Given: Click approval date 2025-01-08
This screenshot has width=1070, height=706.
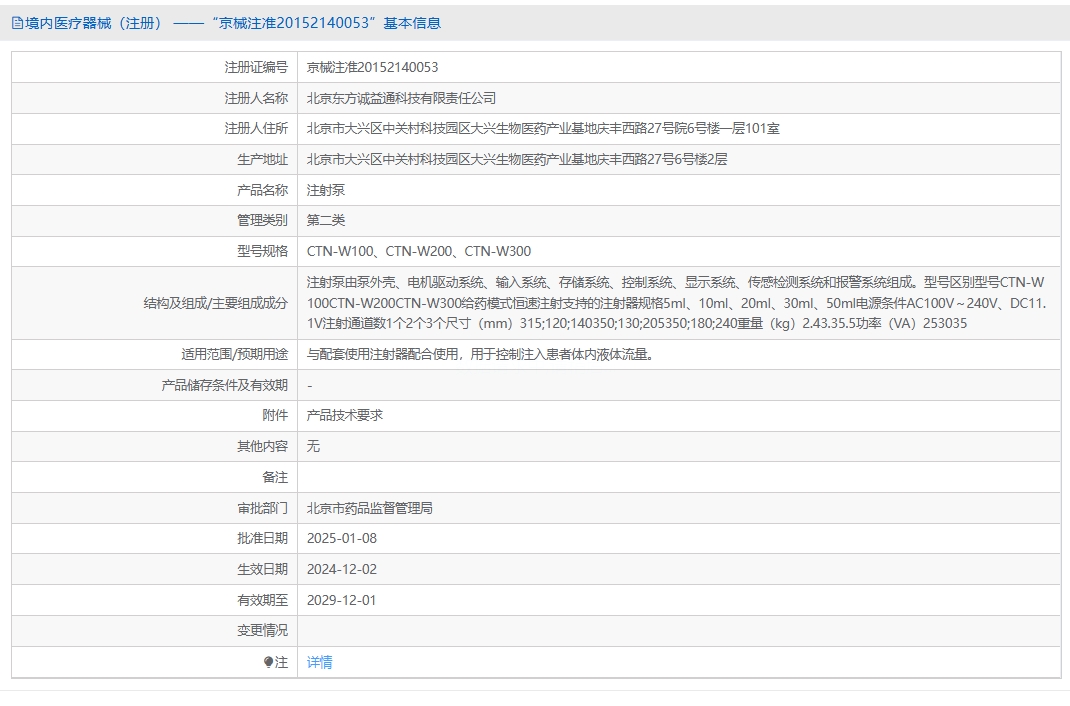Looking at the screenshot, I should tap(342, 539).
